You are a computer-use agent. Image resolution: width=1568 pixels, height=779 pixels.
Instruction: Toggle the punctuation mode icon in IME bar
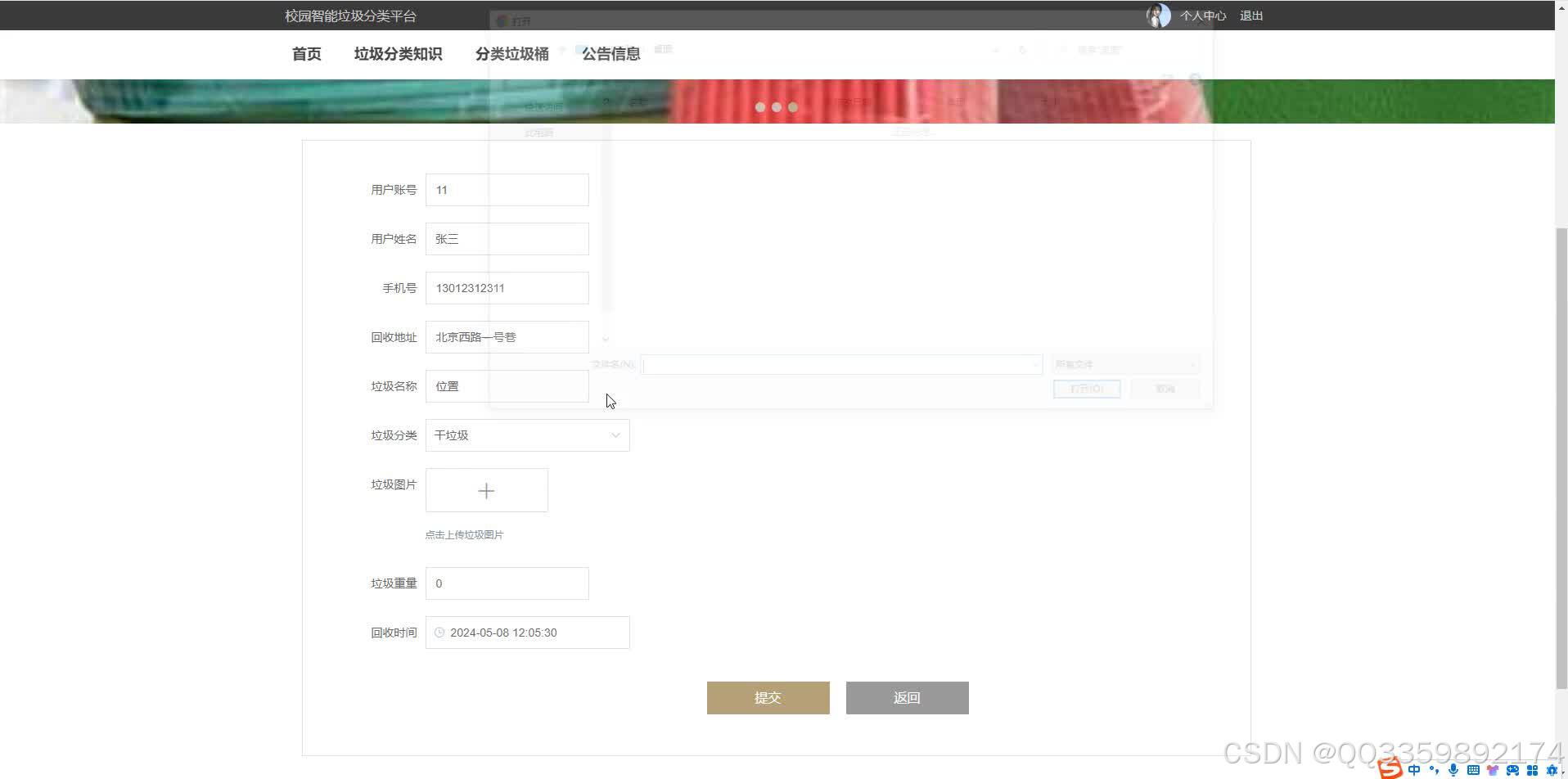(x=1434, y=770)
